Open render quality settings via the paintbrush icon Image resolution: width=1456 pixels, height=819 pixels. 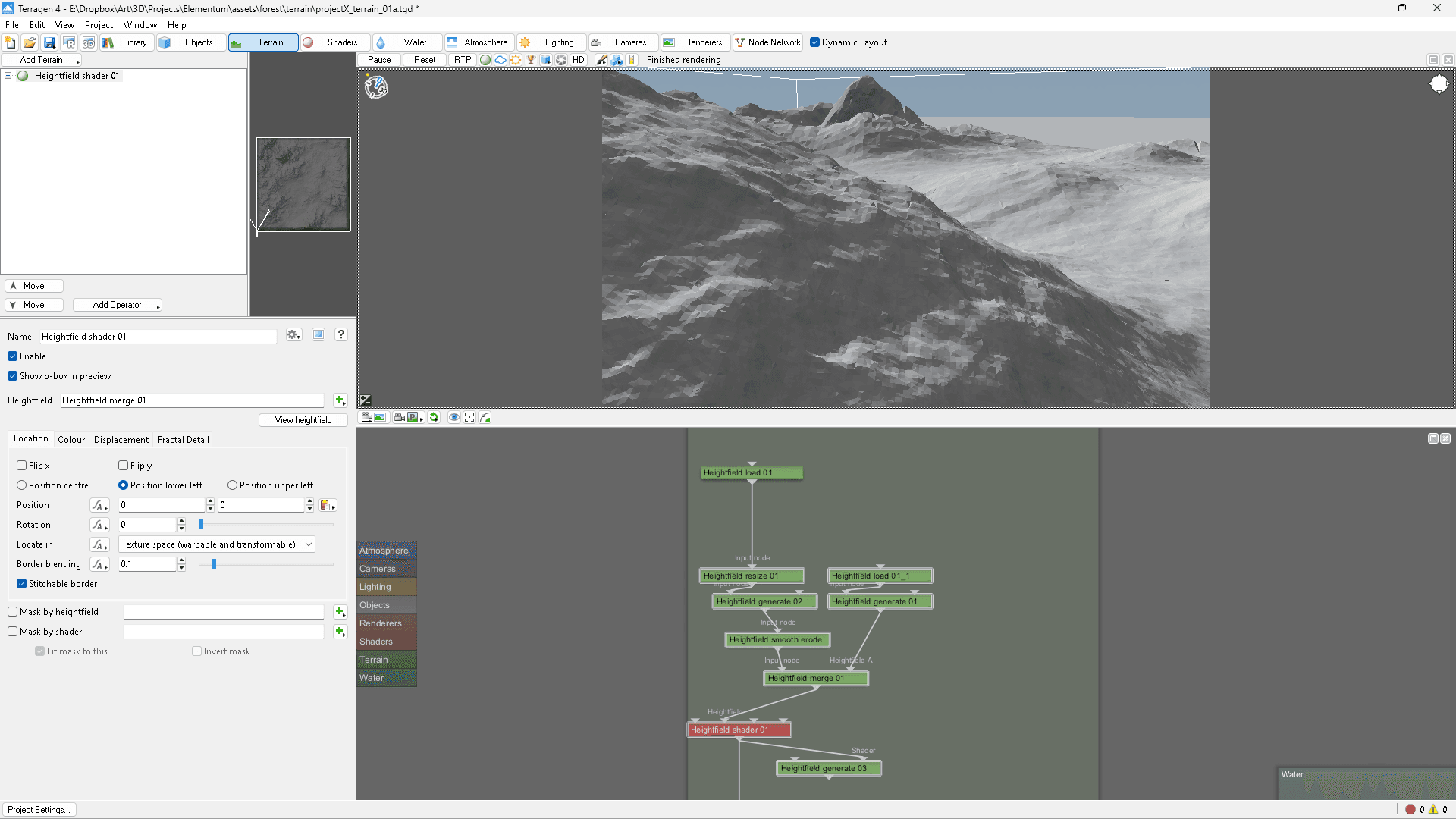(x=601, y=60)
